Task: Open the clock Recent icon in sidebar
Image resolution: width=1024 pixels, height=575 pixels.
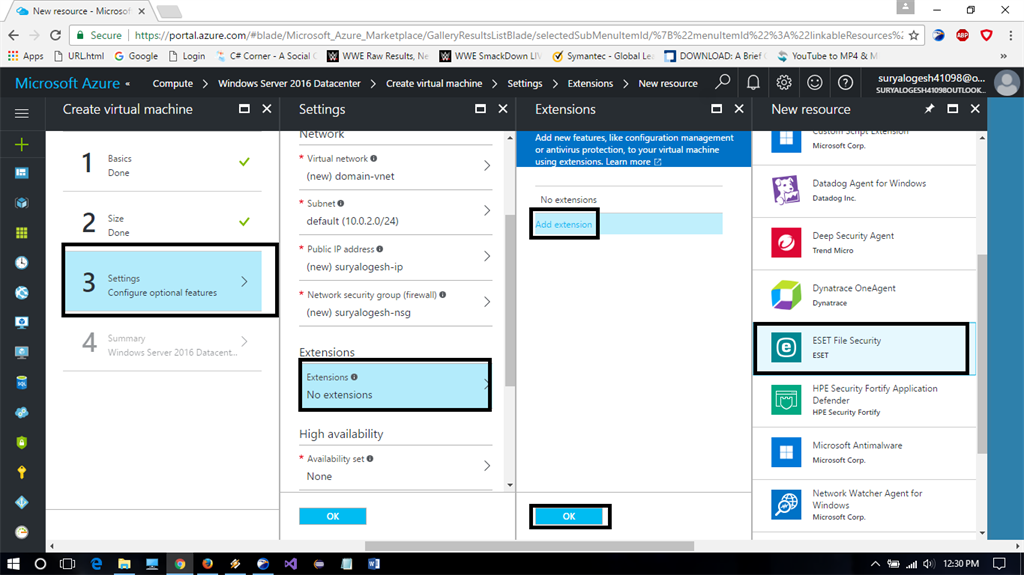Action: click(x=22, y=263)
